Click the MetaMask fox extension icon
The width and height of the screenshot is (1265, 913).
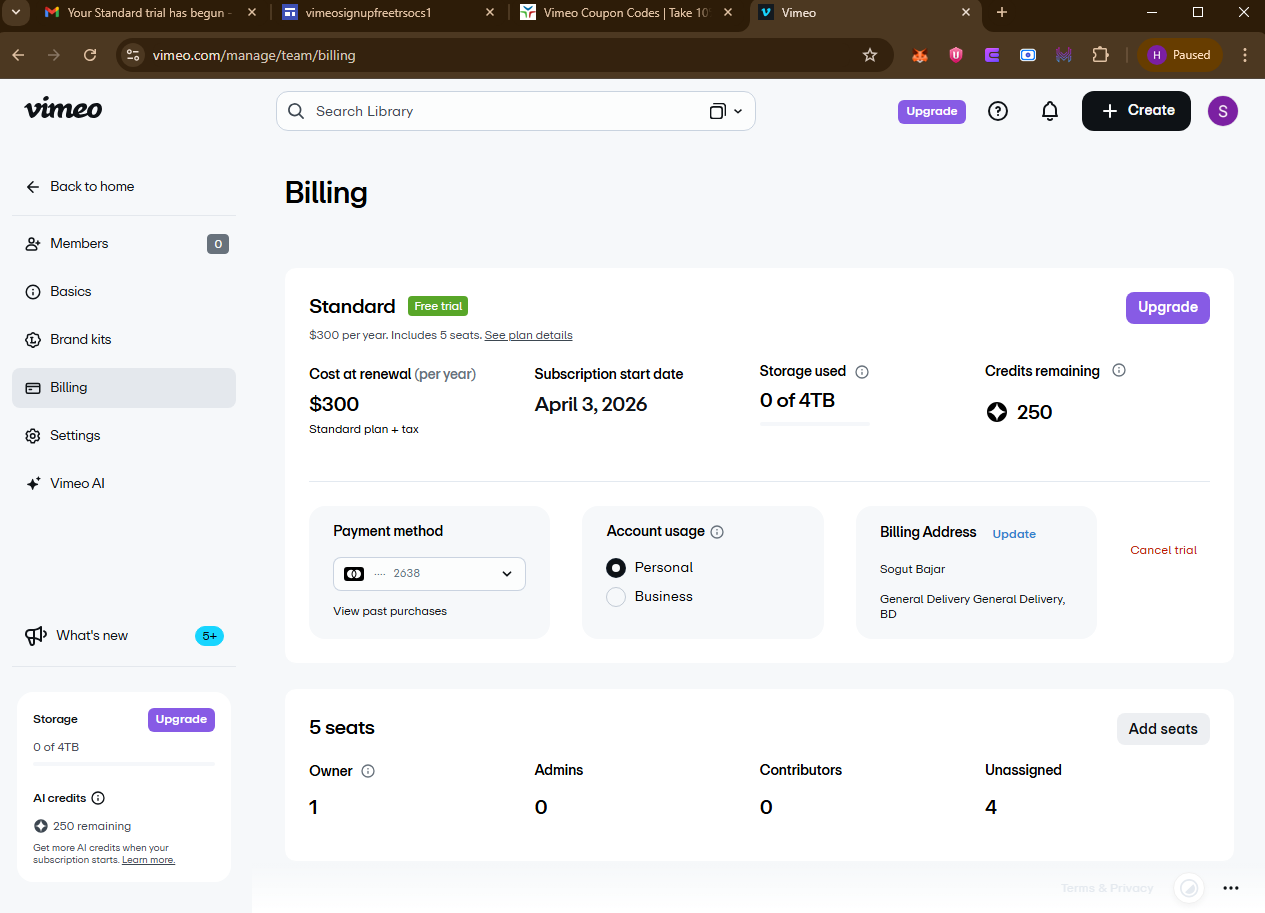(x=919, y=55)
